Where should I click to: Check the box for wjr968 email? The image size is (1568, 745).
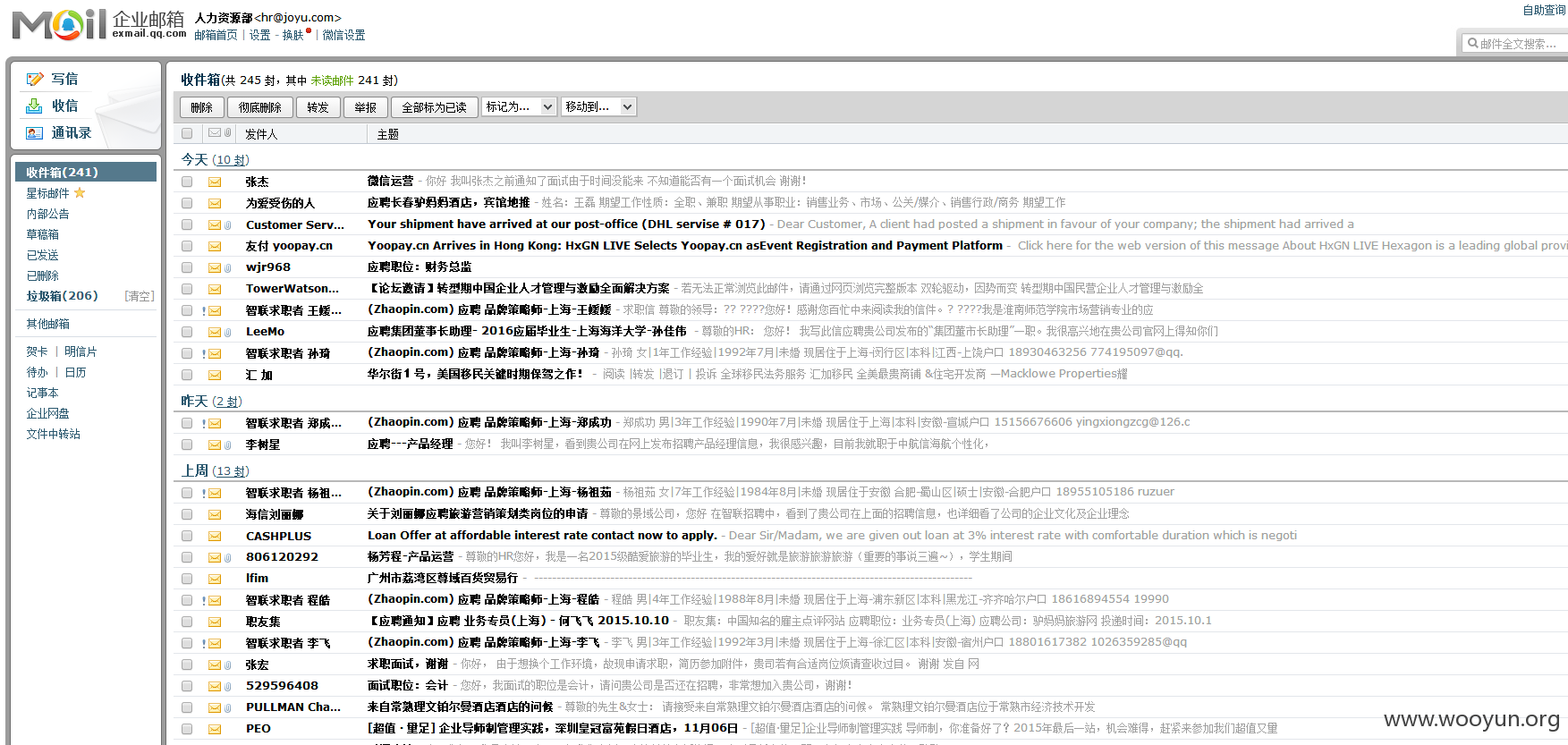[x=187, y=267]
